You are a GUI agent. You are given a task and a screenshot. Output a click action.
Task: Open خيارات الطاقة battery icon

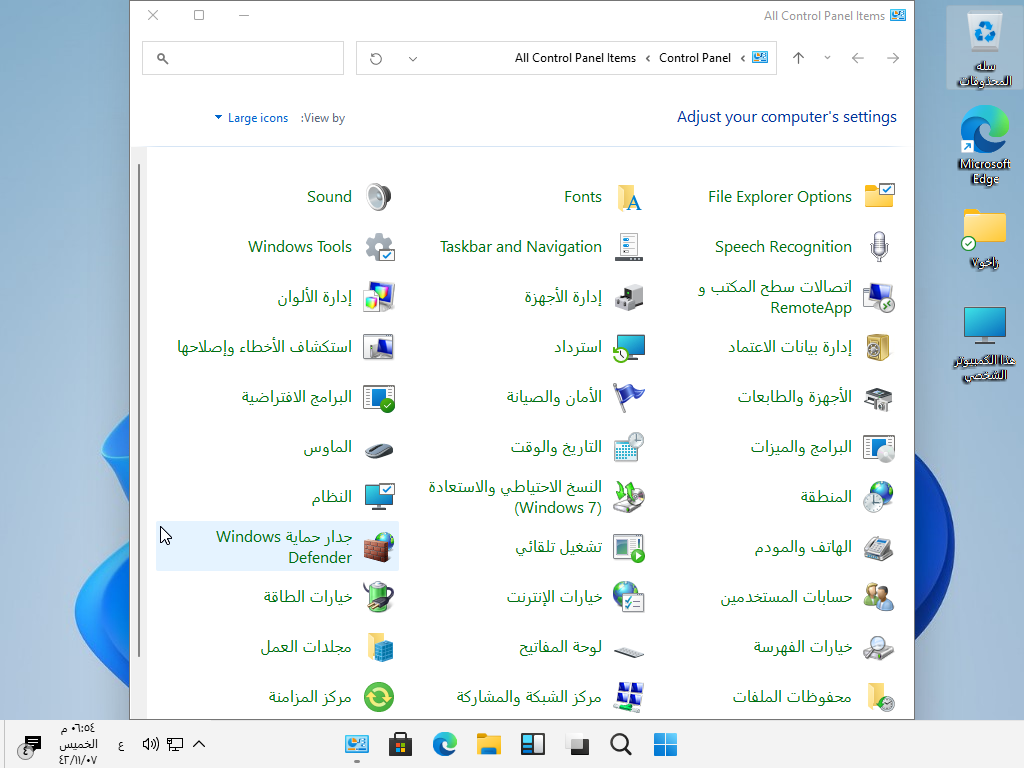(x=379, y=597)
